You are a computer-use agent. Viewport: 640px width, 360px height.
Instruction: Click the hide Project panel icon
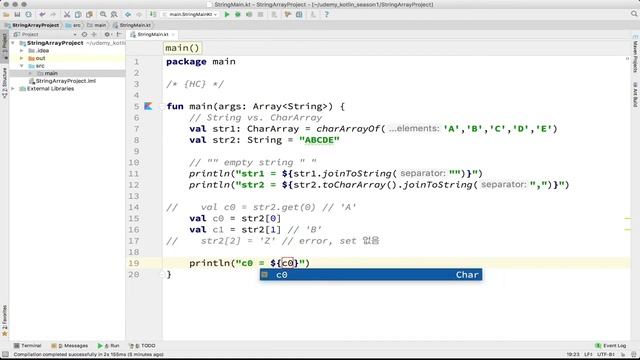(x=119, y=35)
